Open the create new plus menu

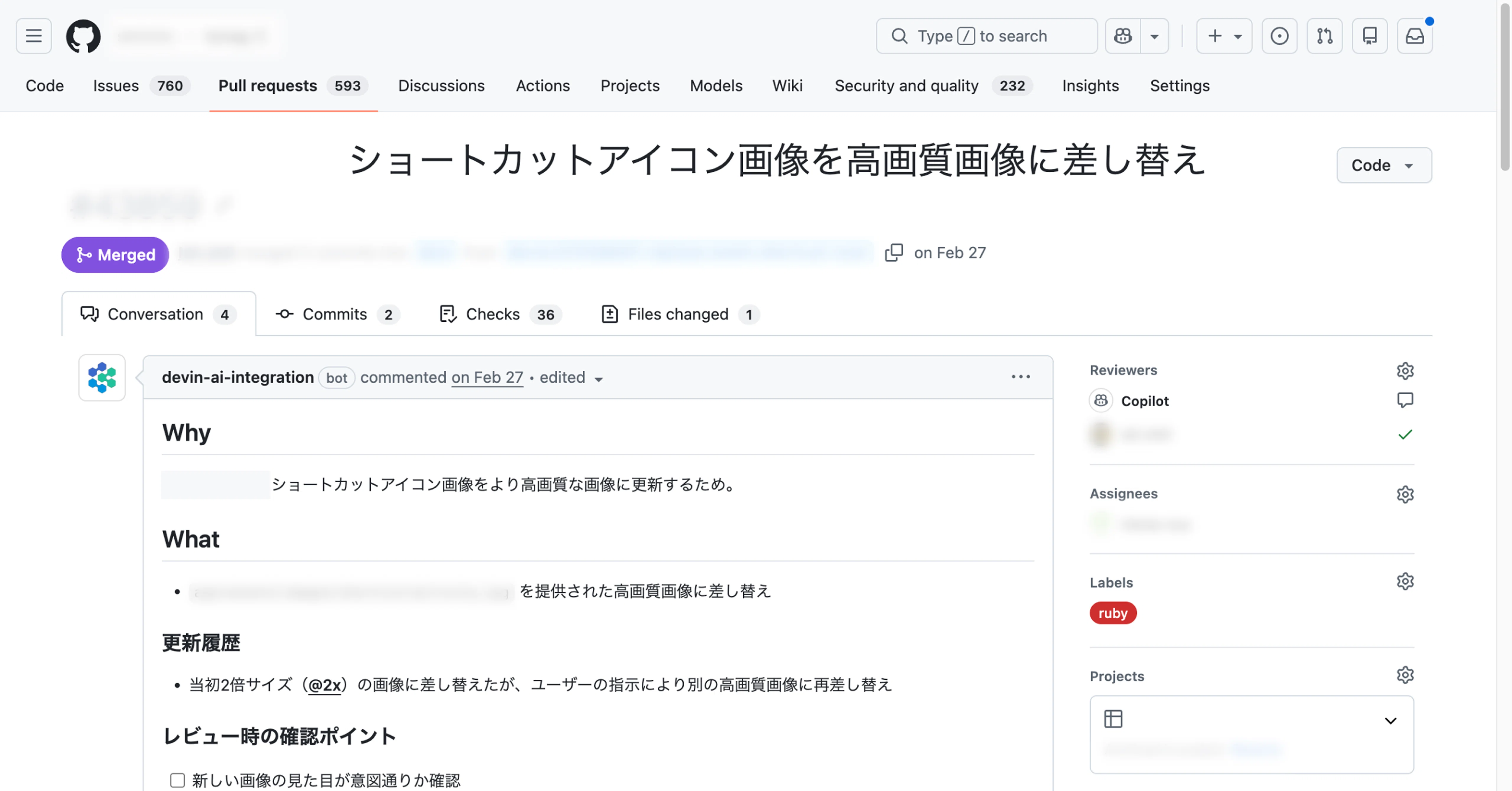click(1224, 36)
